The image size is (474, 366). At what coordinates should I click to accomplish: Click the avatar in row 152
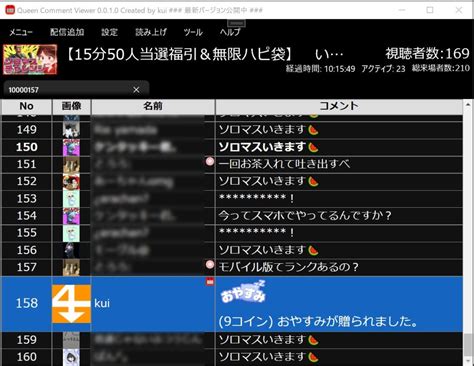coord(71,181)
